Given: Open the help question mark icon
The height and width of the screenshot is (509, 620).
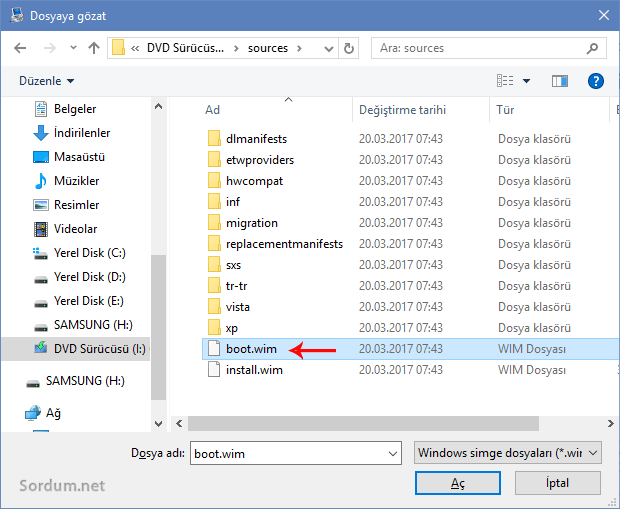Looking at the screenshot, I should click(x=595, y=80).
